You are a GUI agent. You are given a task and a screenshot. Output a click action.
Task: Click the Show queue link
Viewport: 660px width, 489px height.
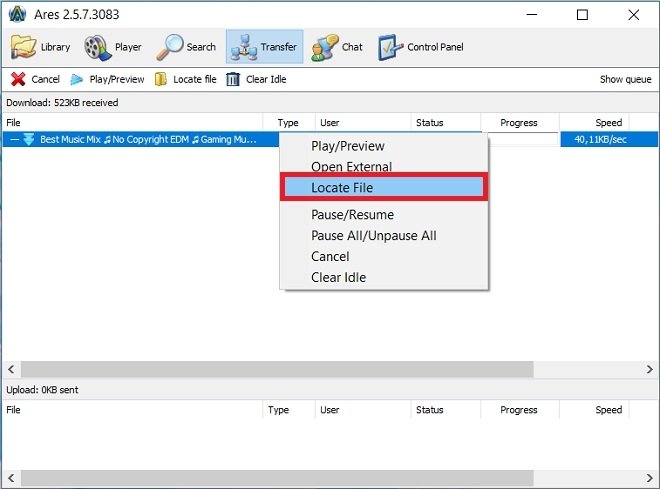(625, 79)
